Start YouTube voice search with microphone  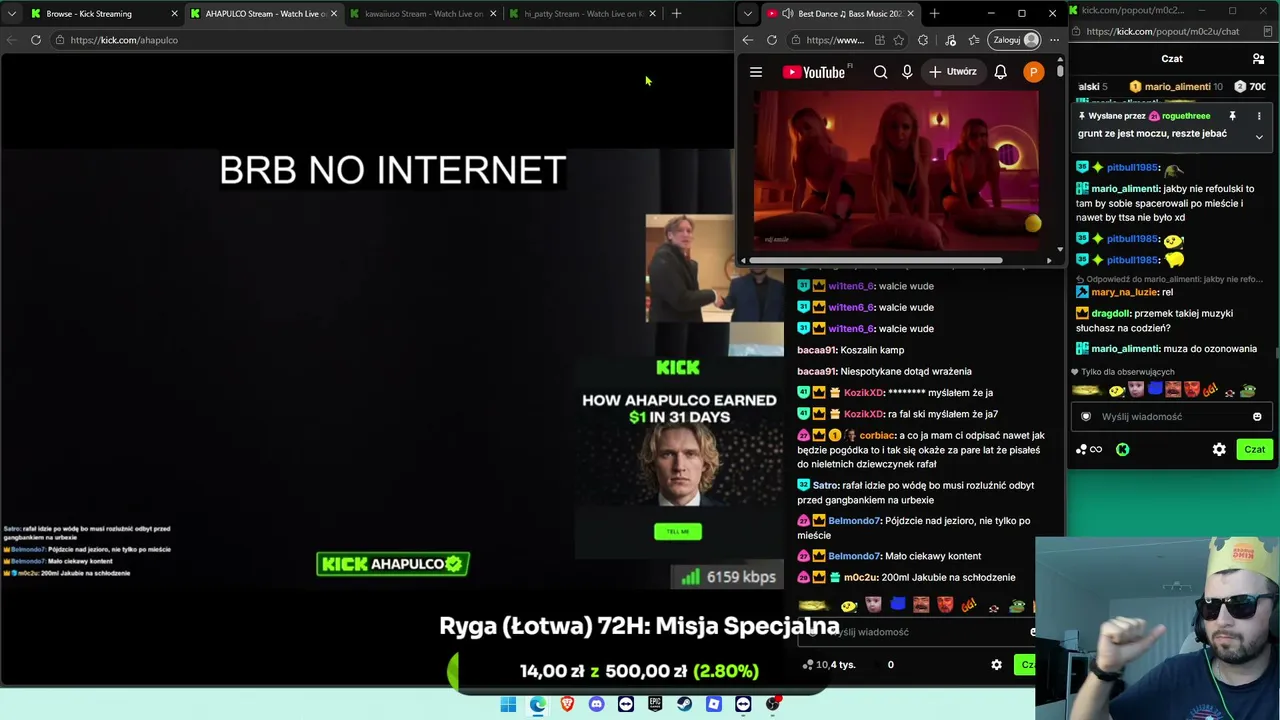(907, 72)
